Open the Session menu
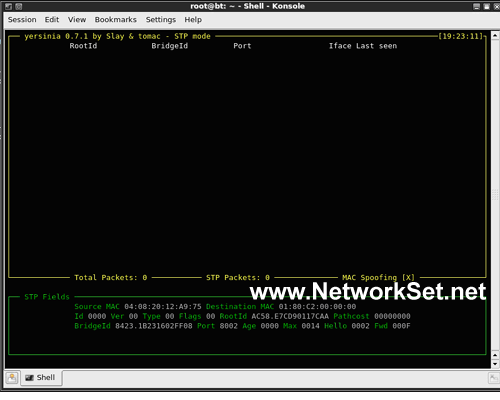 click(x=22, y=20)
